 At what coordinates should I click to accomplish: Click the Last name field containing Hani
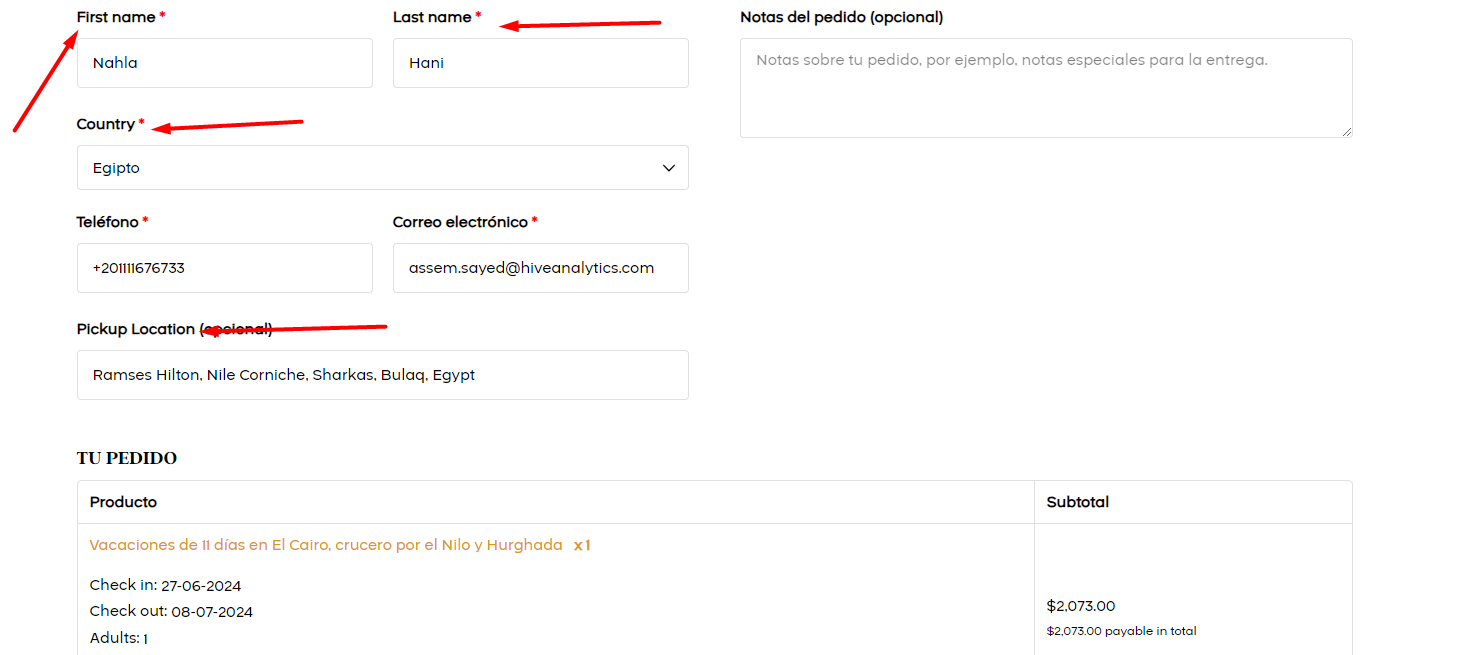point(541,63)
